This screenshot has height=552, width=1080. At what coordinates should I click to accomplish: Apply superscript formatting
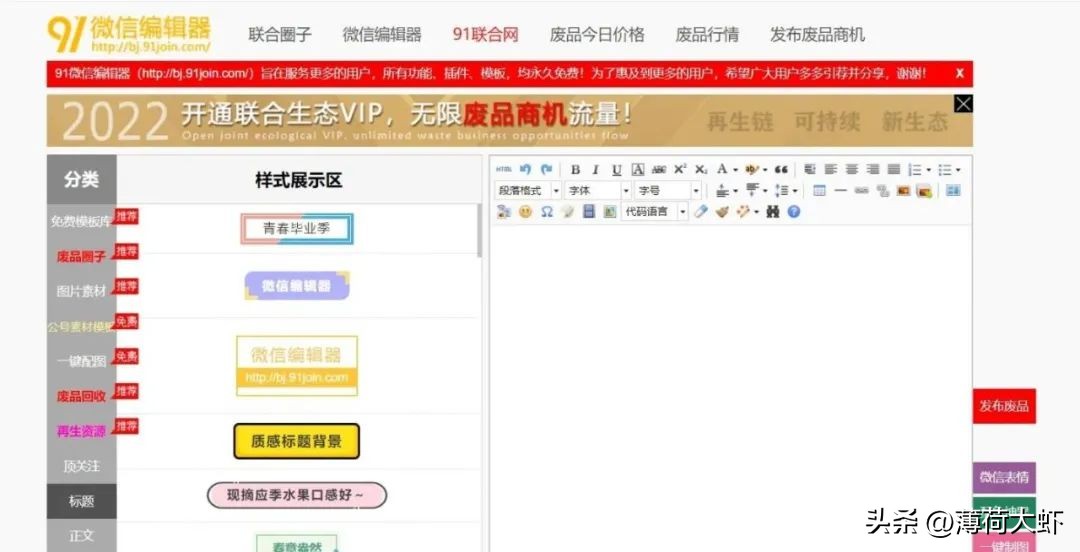pyautogui.click(x=680, y=170)
